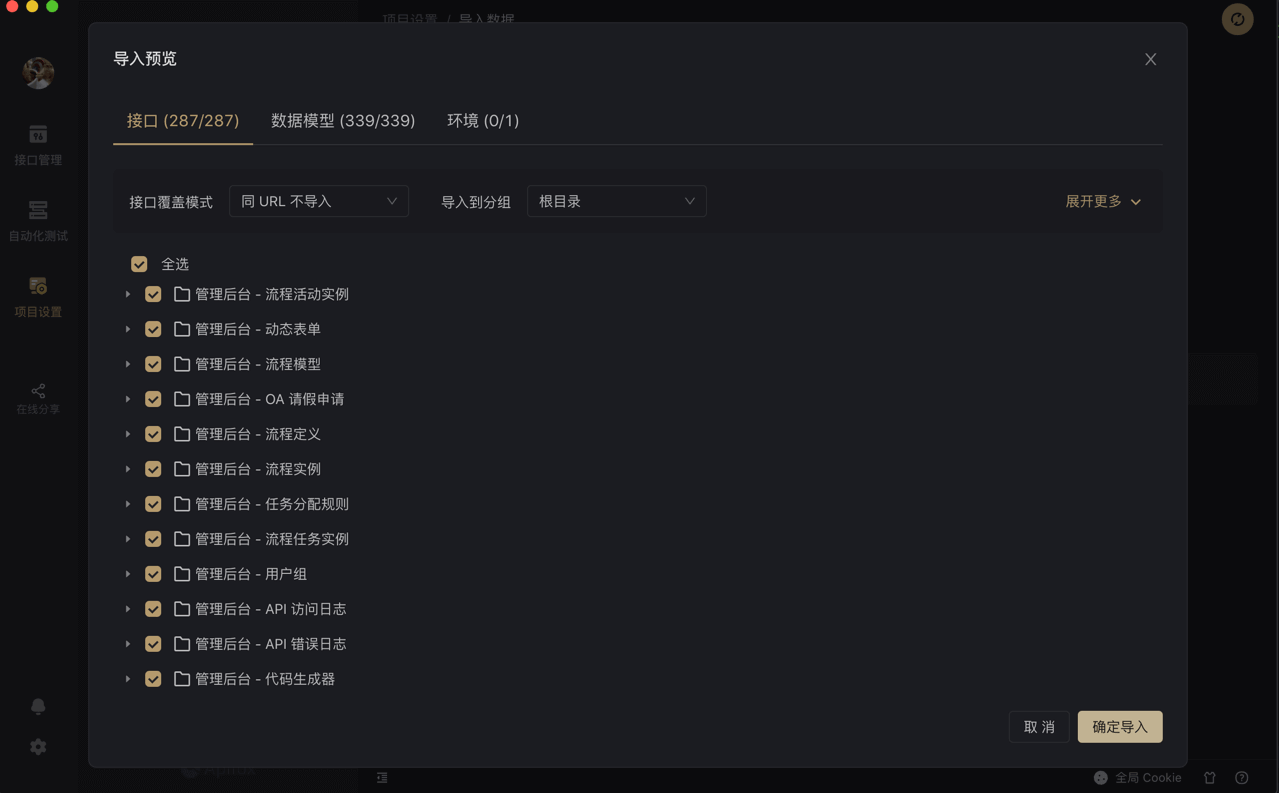Uncheck the 管理后台 - 代码生成器 group
This screenshot has height=793, width=1279.
coord(153,678)
